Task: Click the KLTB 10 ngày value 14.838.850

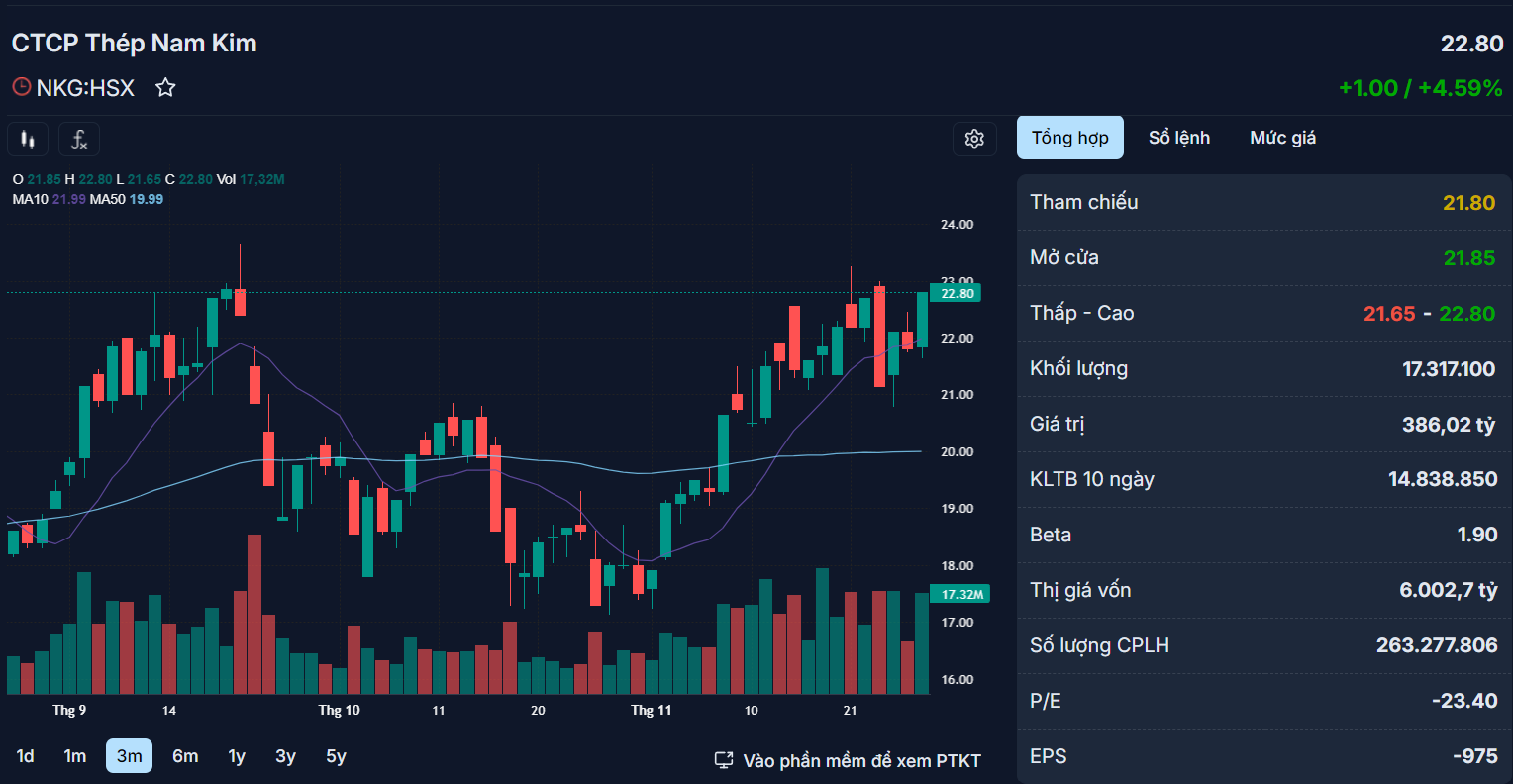Action: 1443,479
